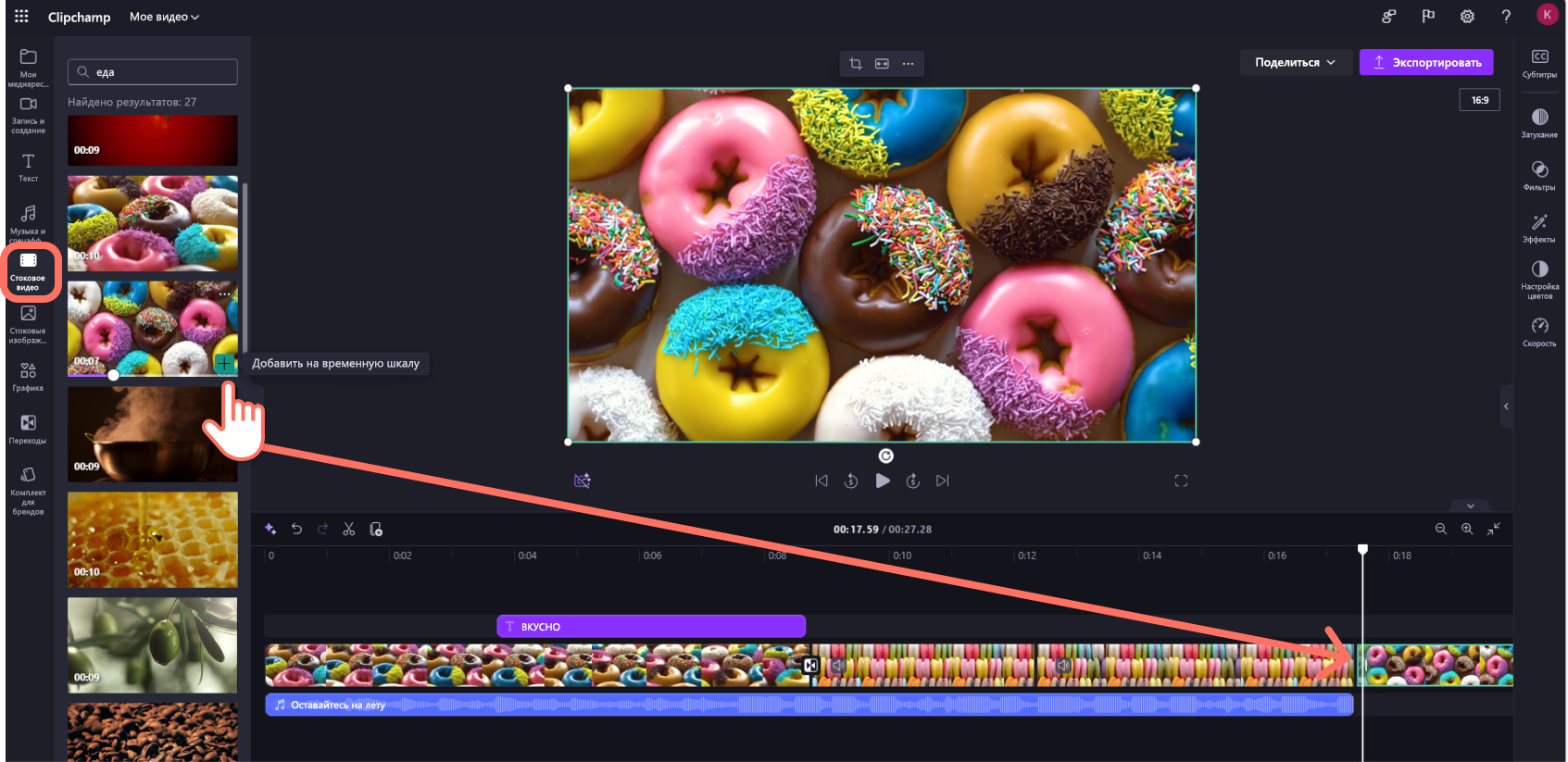Select the Стоковое видео sidebar tab
Screen dimensions: 1568x762
(x=29, y=272)
